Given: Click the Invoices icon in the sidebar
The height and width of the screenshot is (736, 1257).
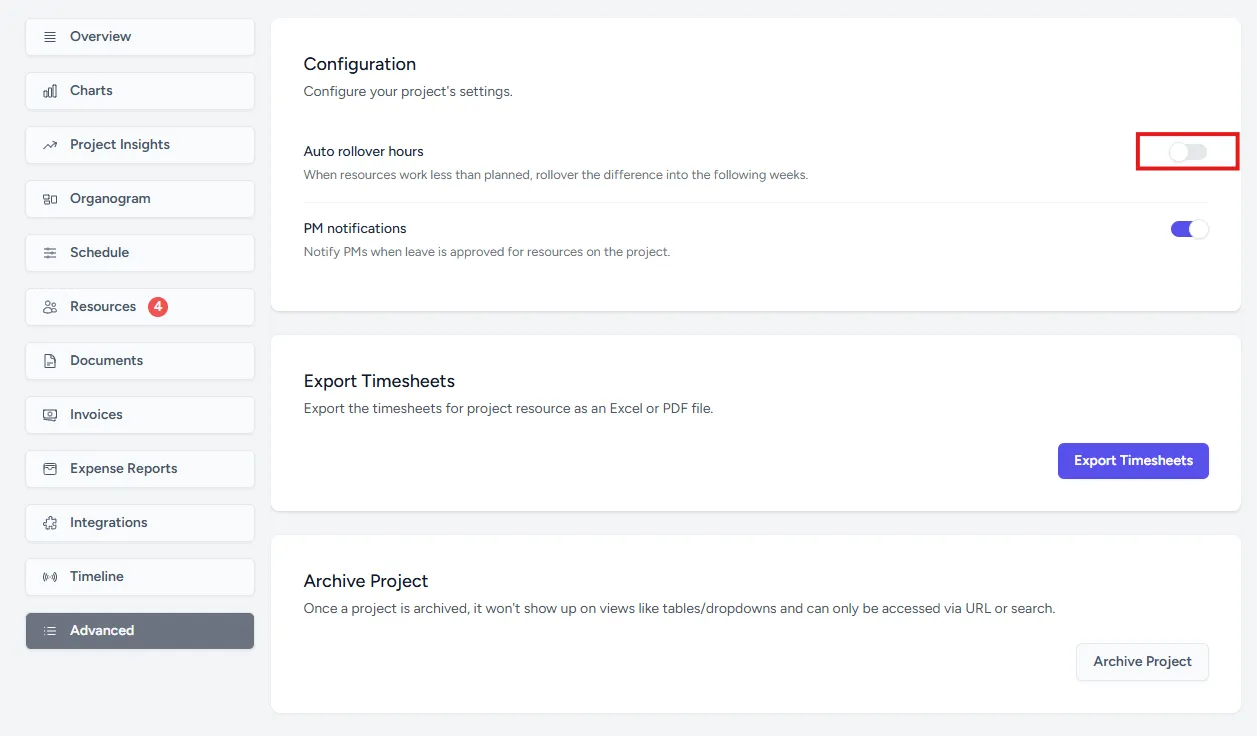Looking at the screenshot, I should pos(50,415).
